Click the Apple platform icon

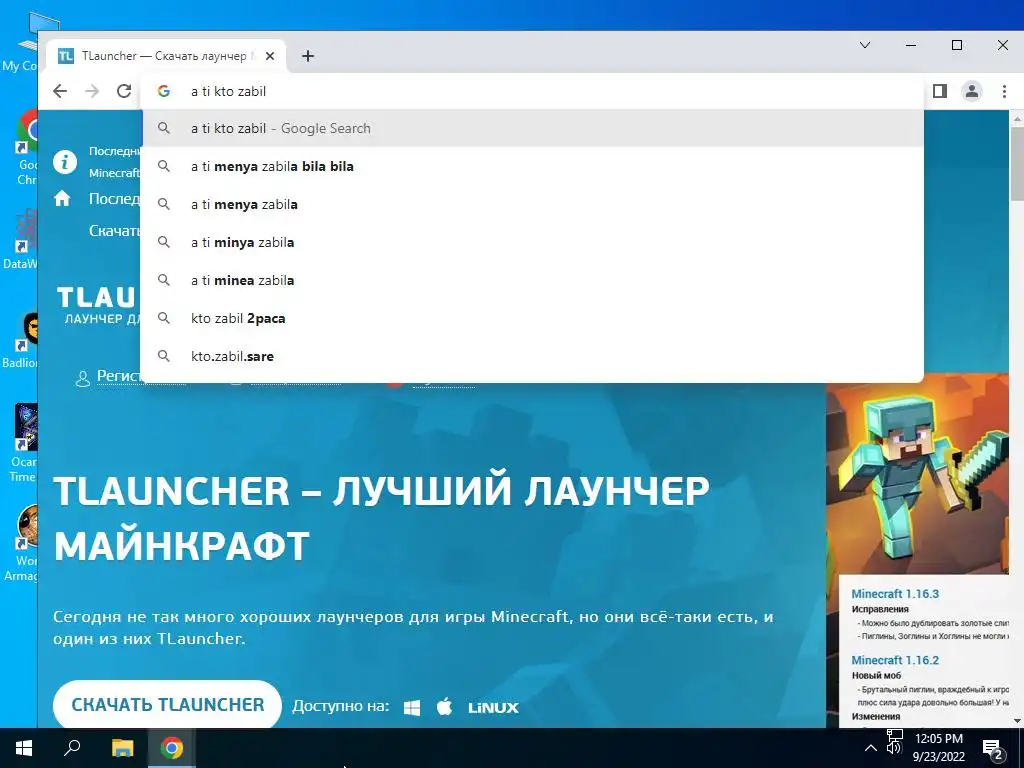(445, 707)
